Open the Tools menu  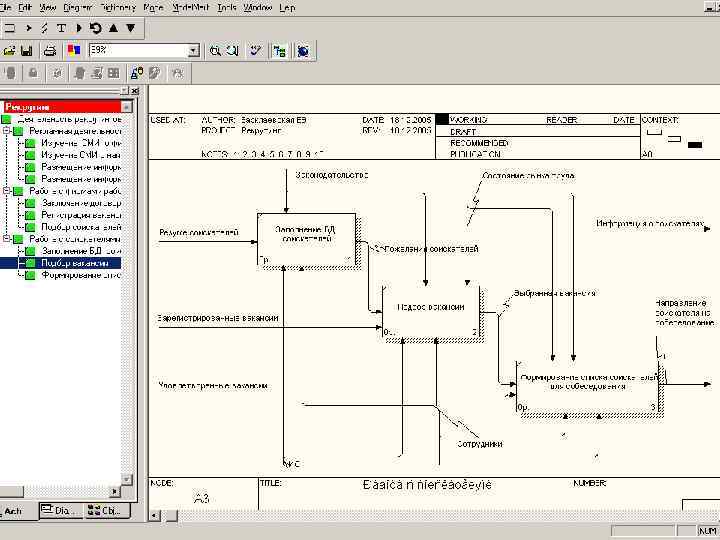[227, 7]
